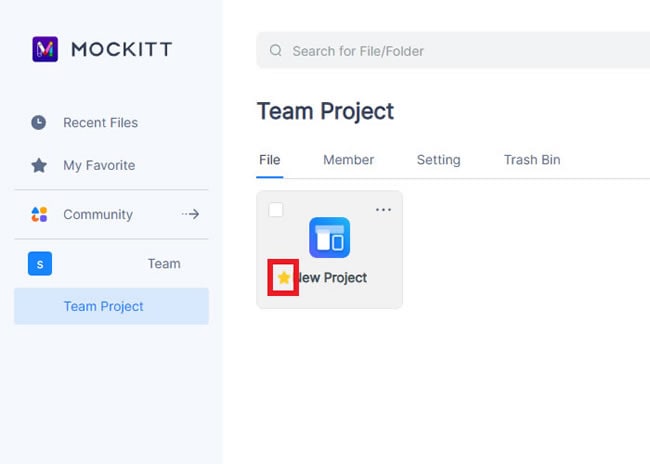Viewport: 650px width, 464px height.
Task: Switch to the Member tab
Action: pos(349,160)
